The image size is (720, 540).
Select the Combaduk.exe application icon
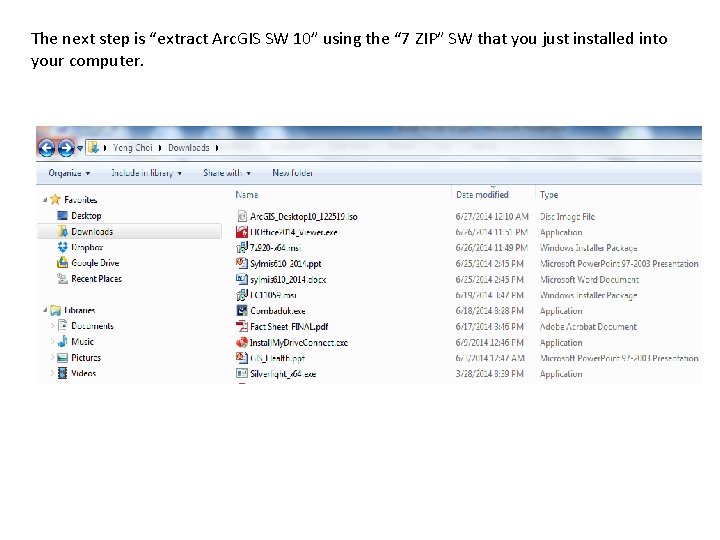[x=242, y=310]
